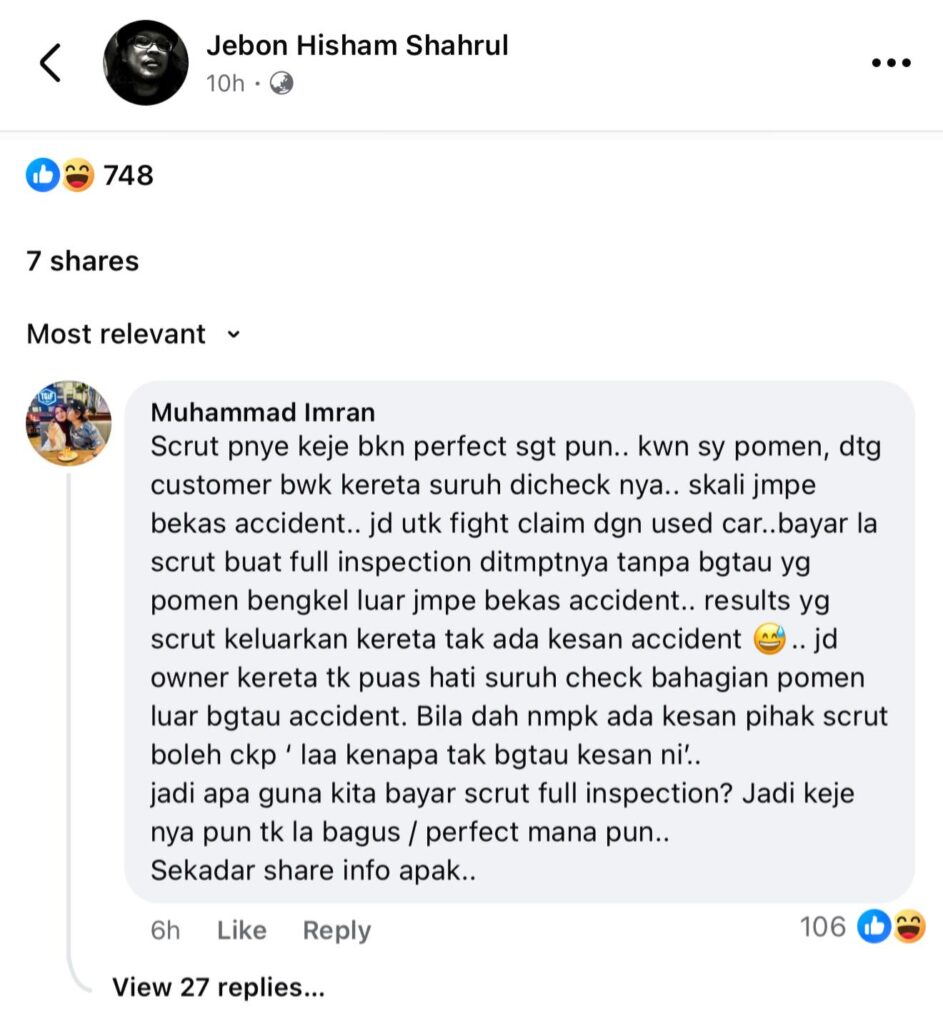Click the 6h timestamp on the comment
The width and height of the screenshot is (943, 1024).
pos(165,930)
